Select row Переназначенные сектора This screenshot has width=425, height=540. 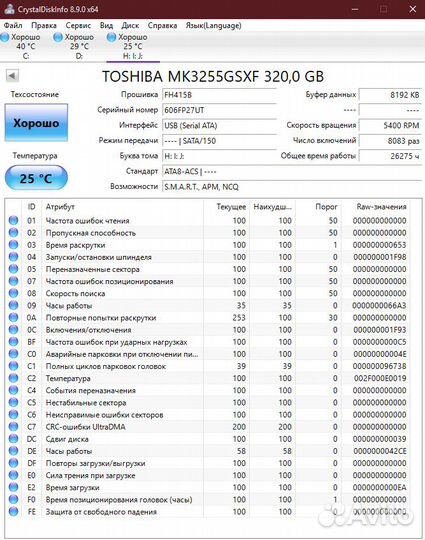pyautogui.click(x=208, y=269)
